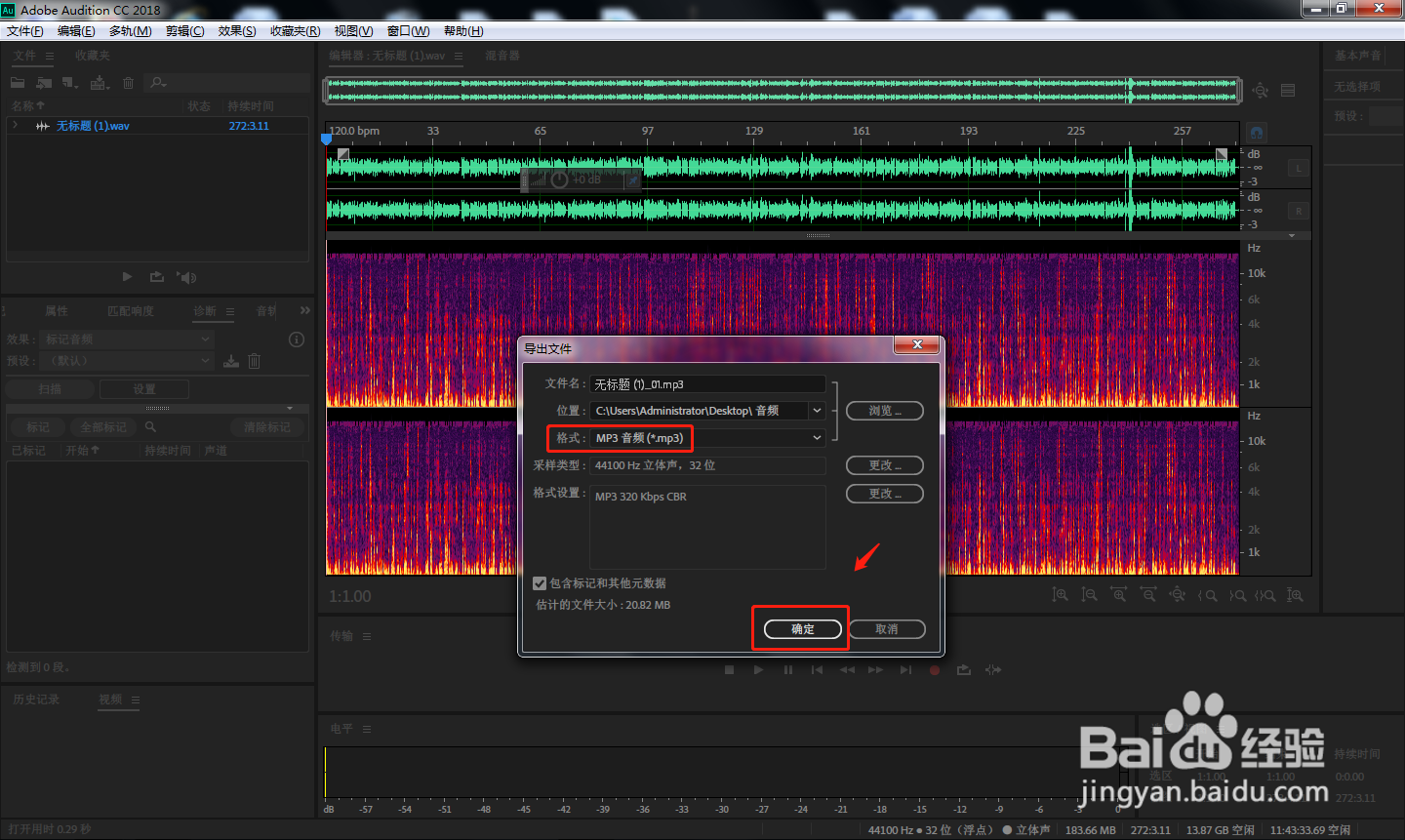Click the zoom in time icon
Viewport: 1405px width, 840px height.
point(1119,595)
